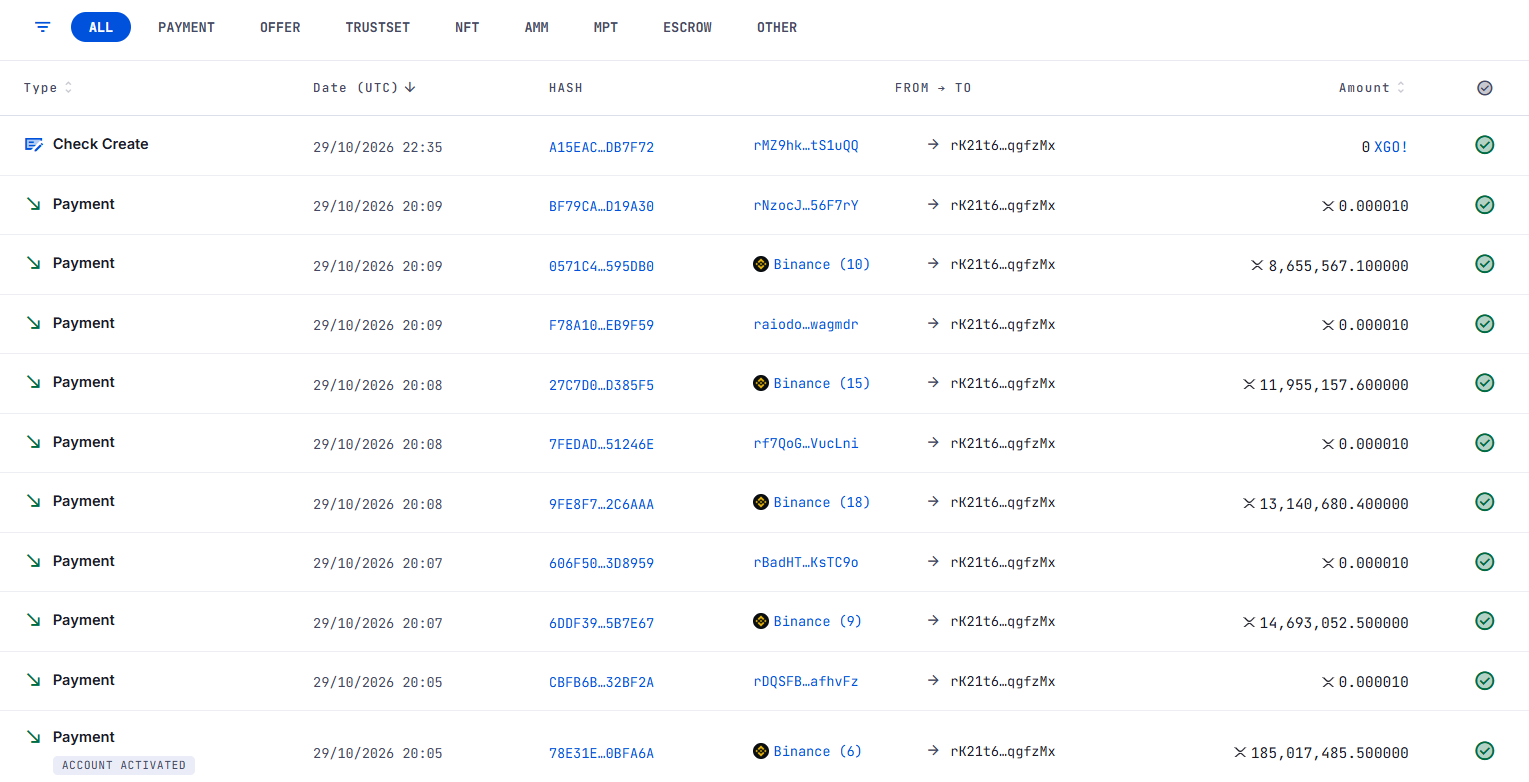Click the Binance logo next to Binance (6)
The width and height of the screenshot is (1529, 782).
point(761,752)
